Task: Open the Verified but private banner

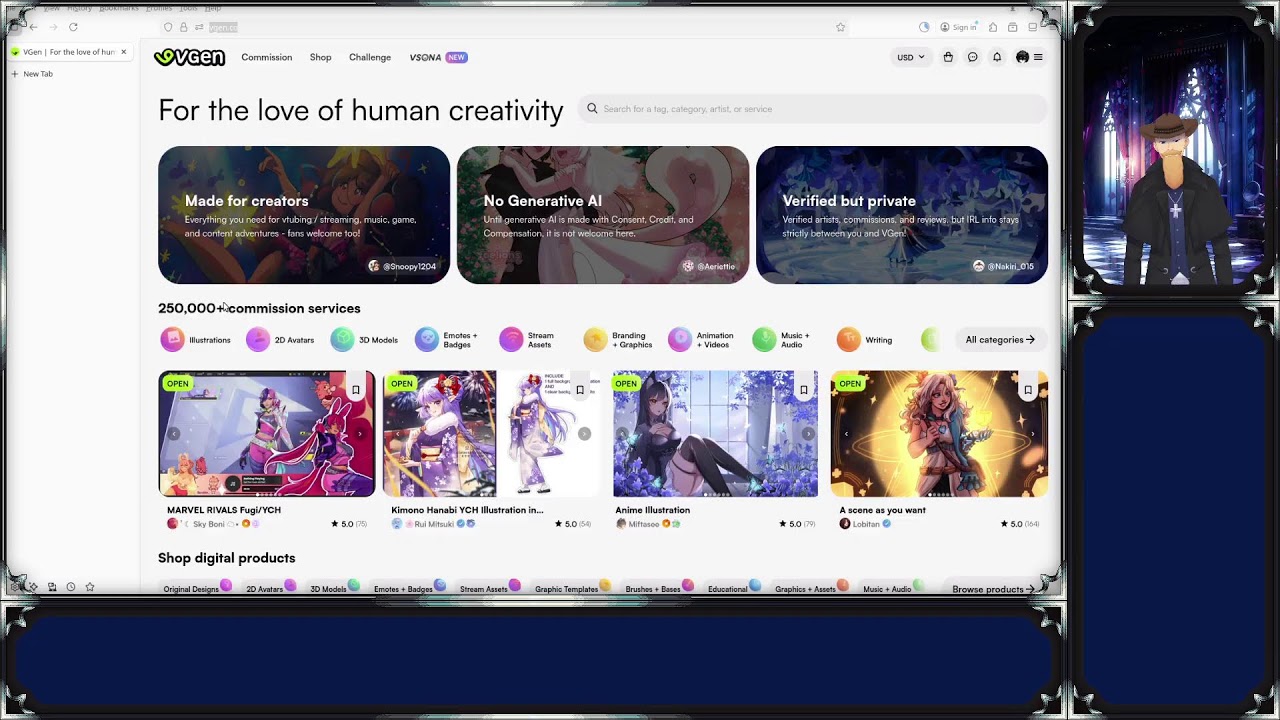Action: pyautogui.click(x=902, y=215)
